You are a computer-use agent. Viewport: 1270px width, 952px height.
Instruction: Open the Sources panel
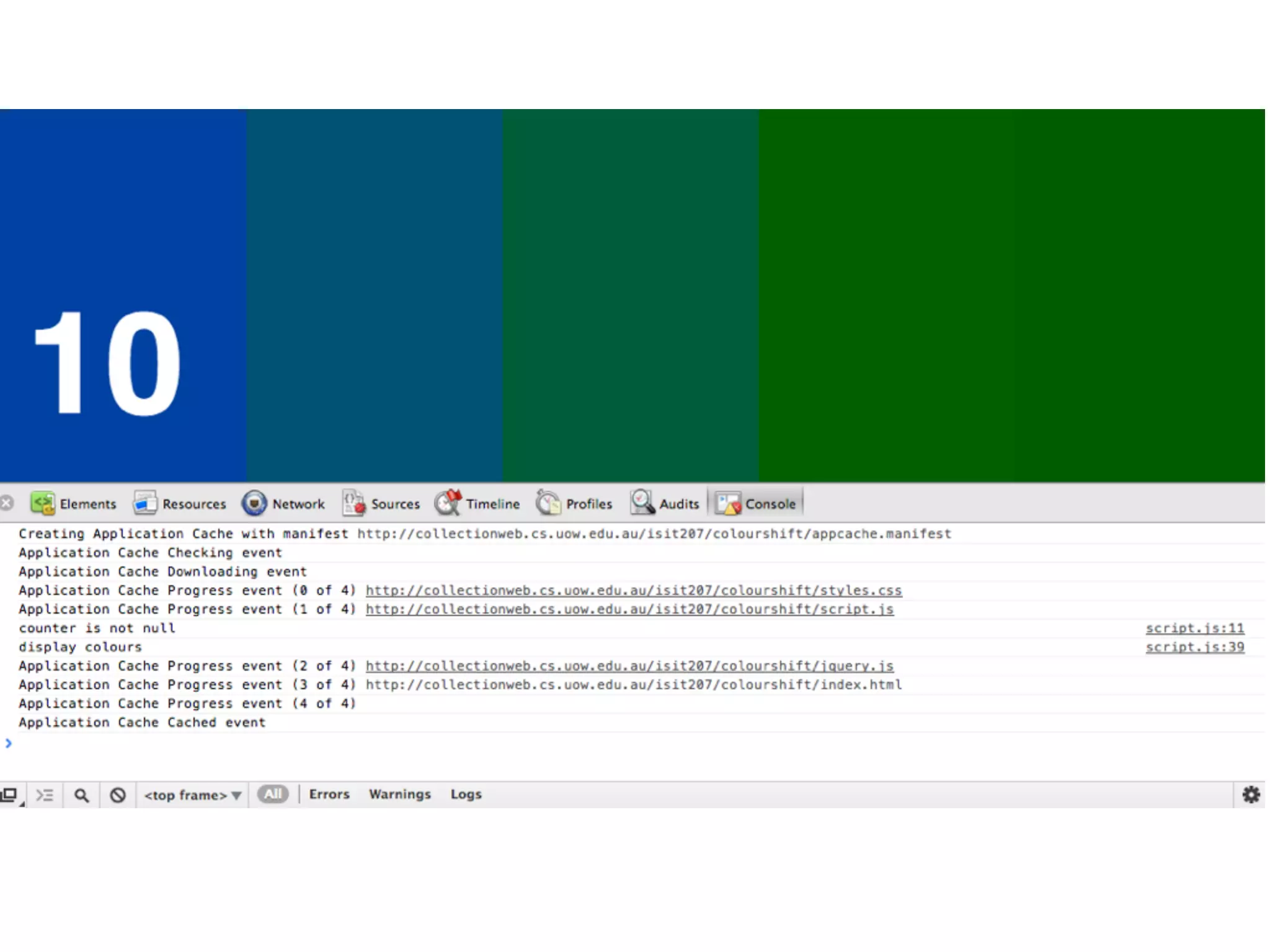coord(381,503)
